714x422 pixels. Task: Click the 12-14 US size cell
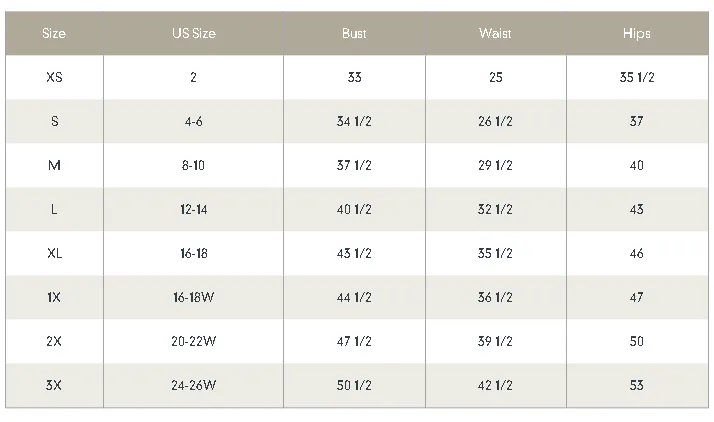(x=194, y=209)
